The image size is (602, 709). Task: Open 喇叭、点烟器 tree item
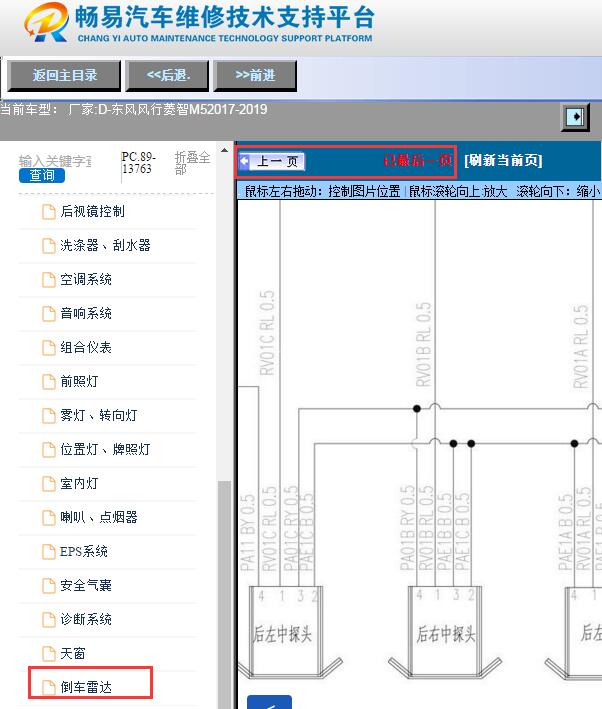[99, 517]
